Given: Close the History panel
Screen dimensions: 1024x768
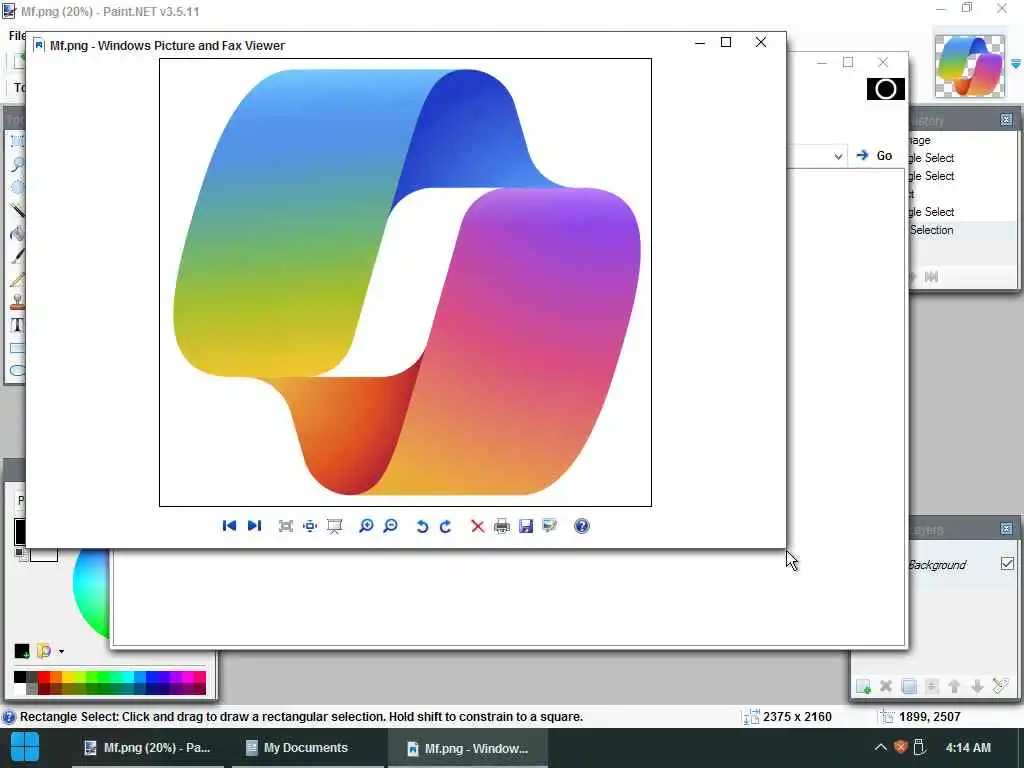Looking at the screenshot, I should pyautogui.click(x=1006, y=120).
